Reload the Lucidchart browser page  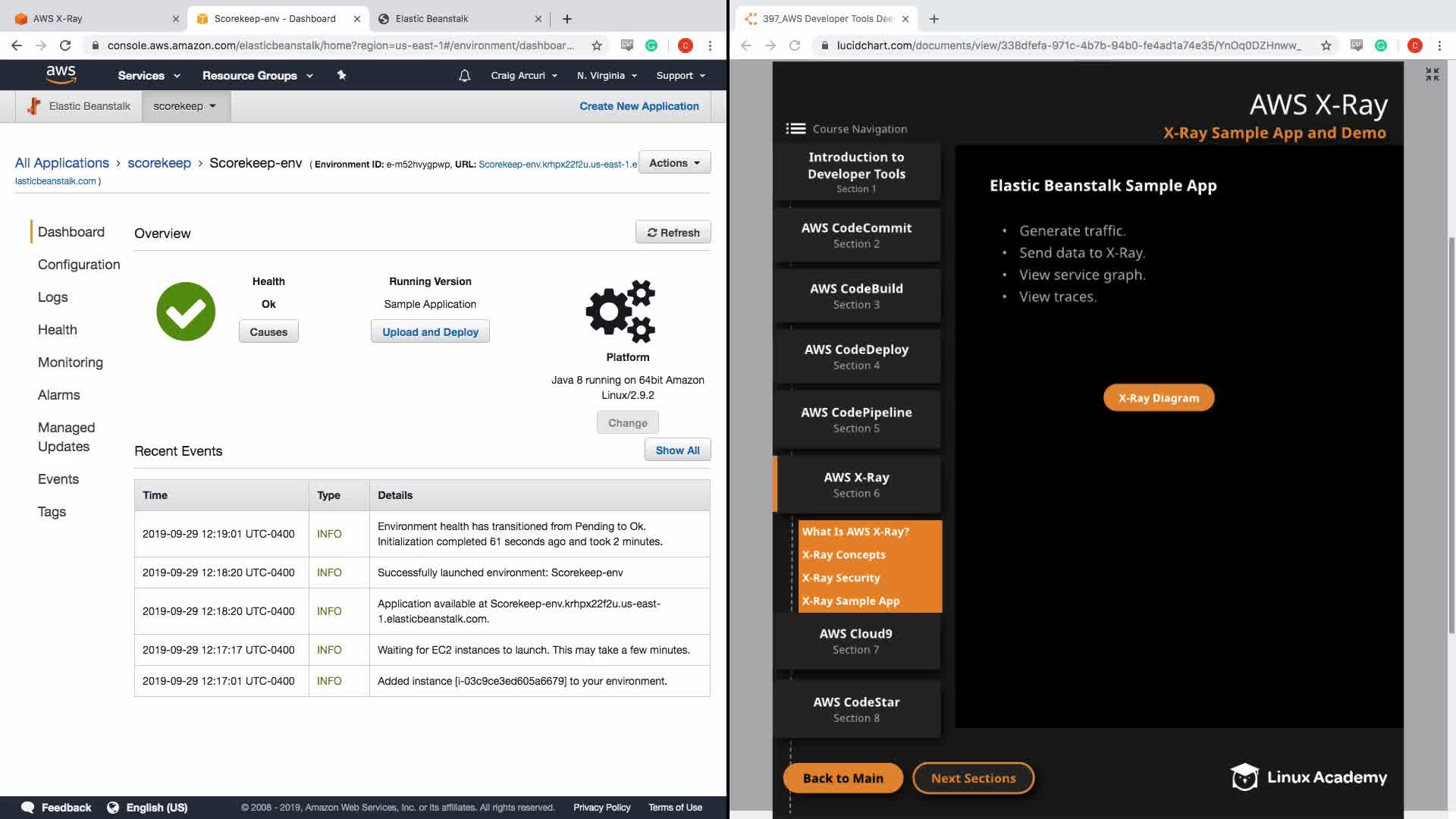click(x=795, y=45)
